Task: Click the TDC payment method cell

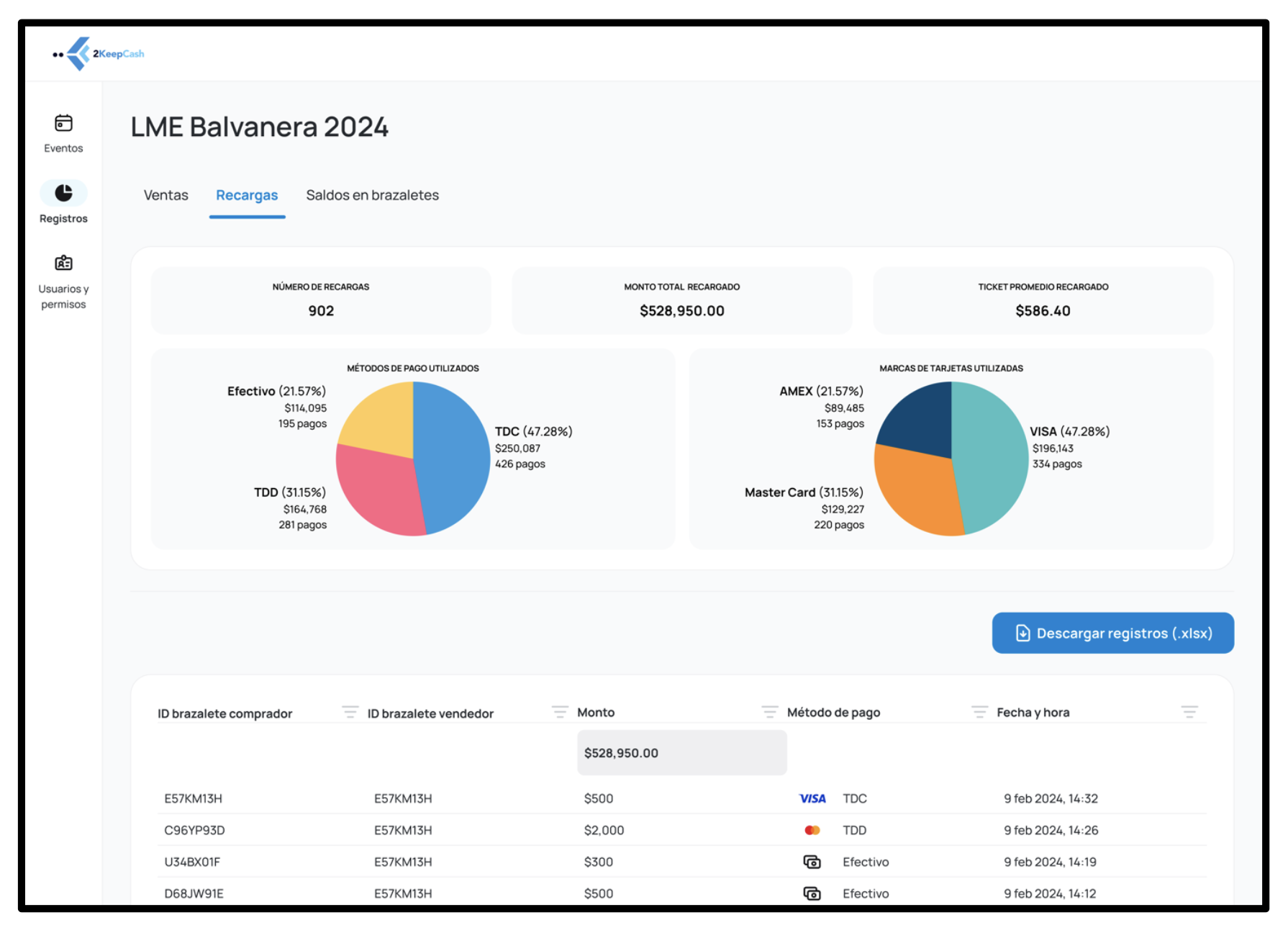Action: (x=855, y=798)
